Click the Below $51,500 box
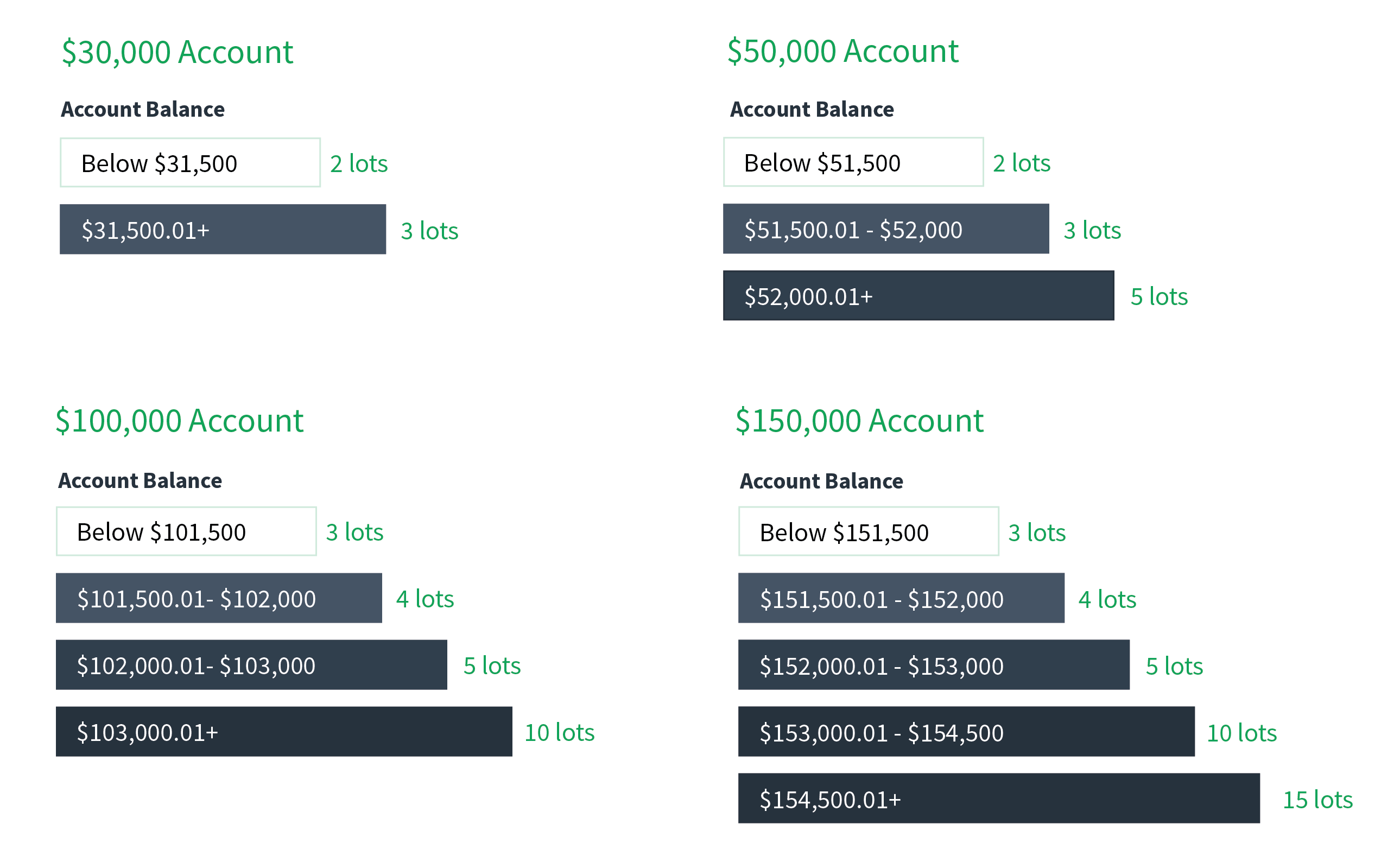The width and height of the screenshot is (1400, 862). coord(853,162)
